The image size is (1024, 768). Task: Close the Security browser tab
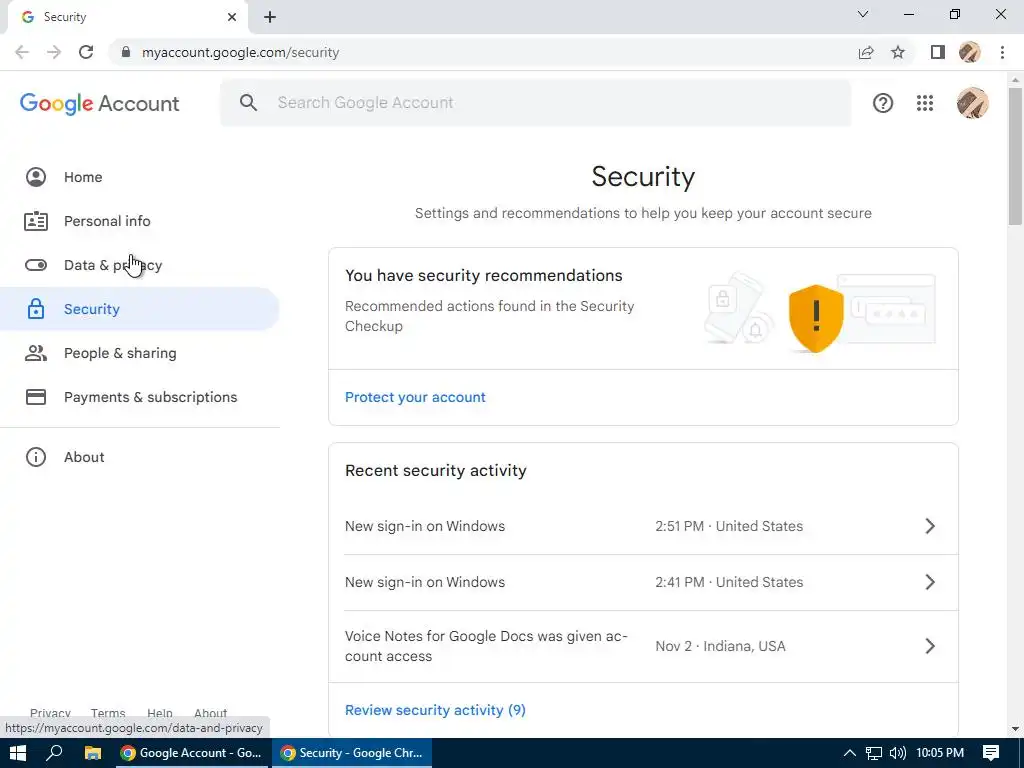click(232, 17)
